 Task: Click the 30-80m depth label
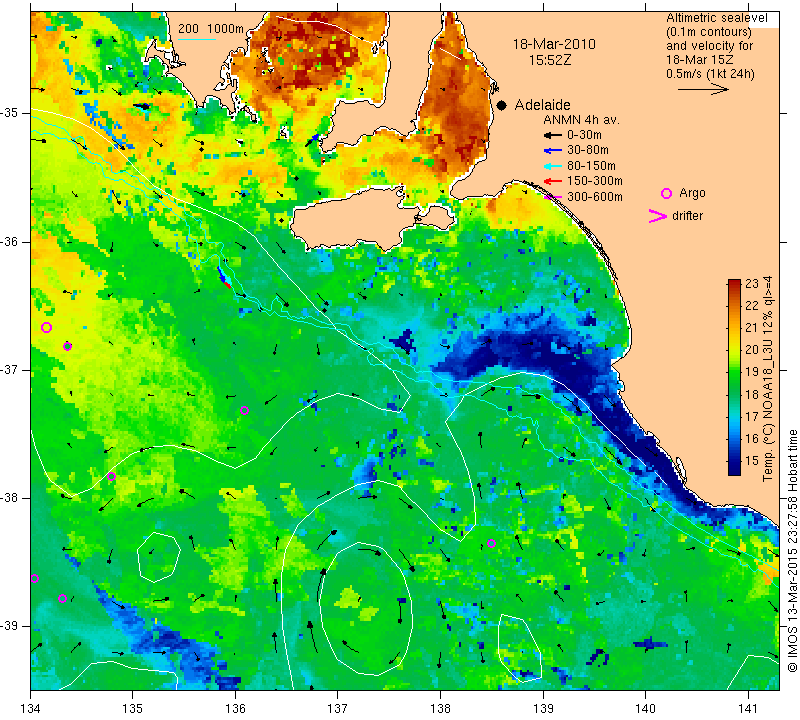tap(588, 151)
